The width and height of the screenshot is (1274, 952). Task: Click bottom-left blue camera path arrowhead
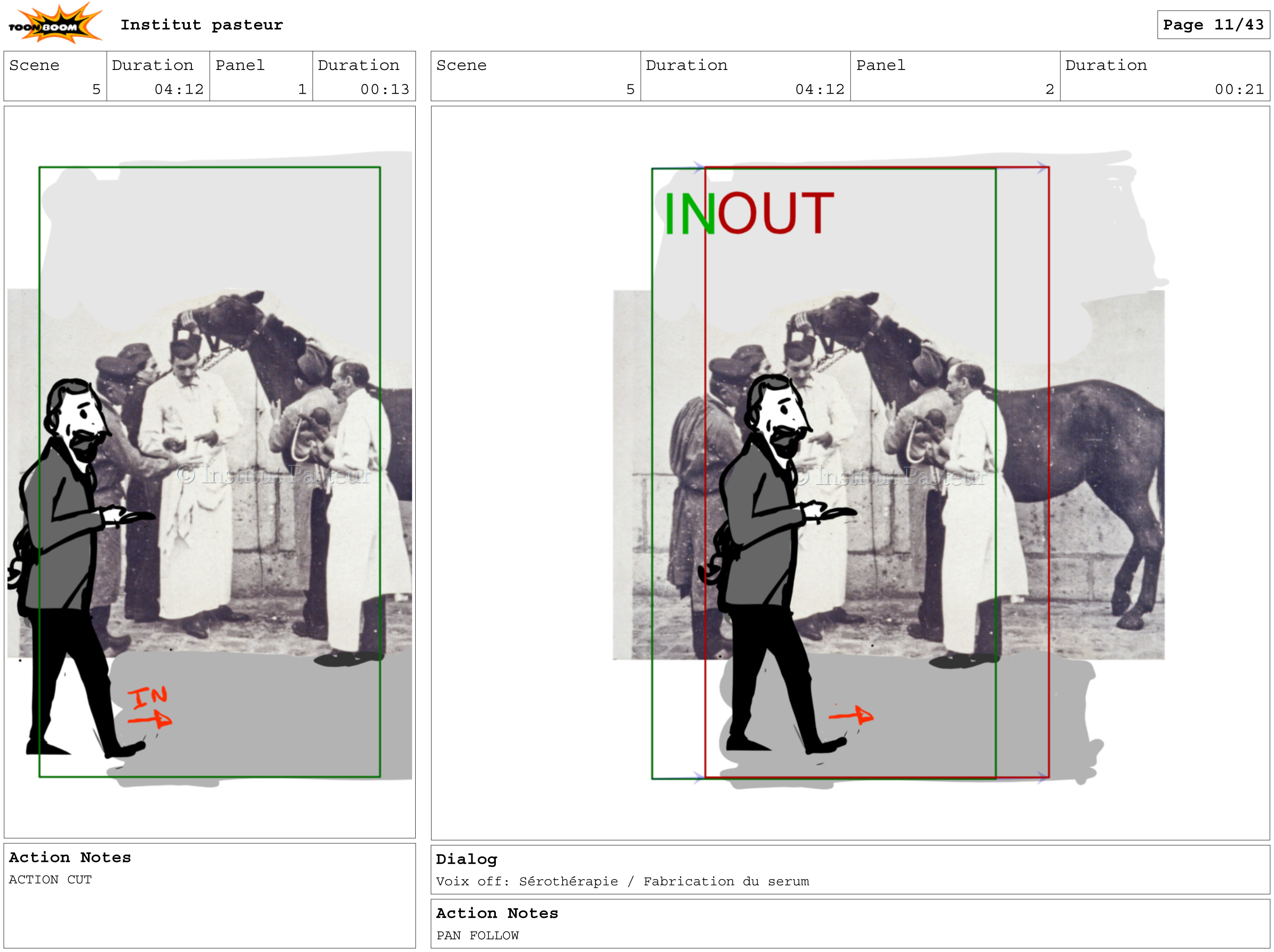(x=698, y=777)
